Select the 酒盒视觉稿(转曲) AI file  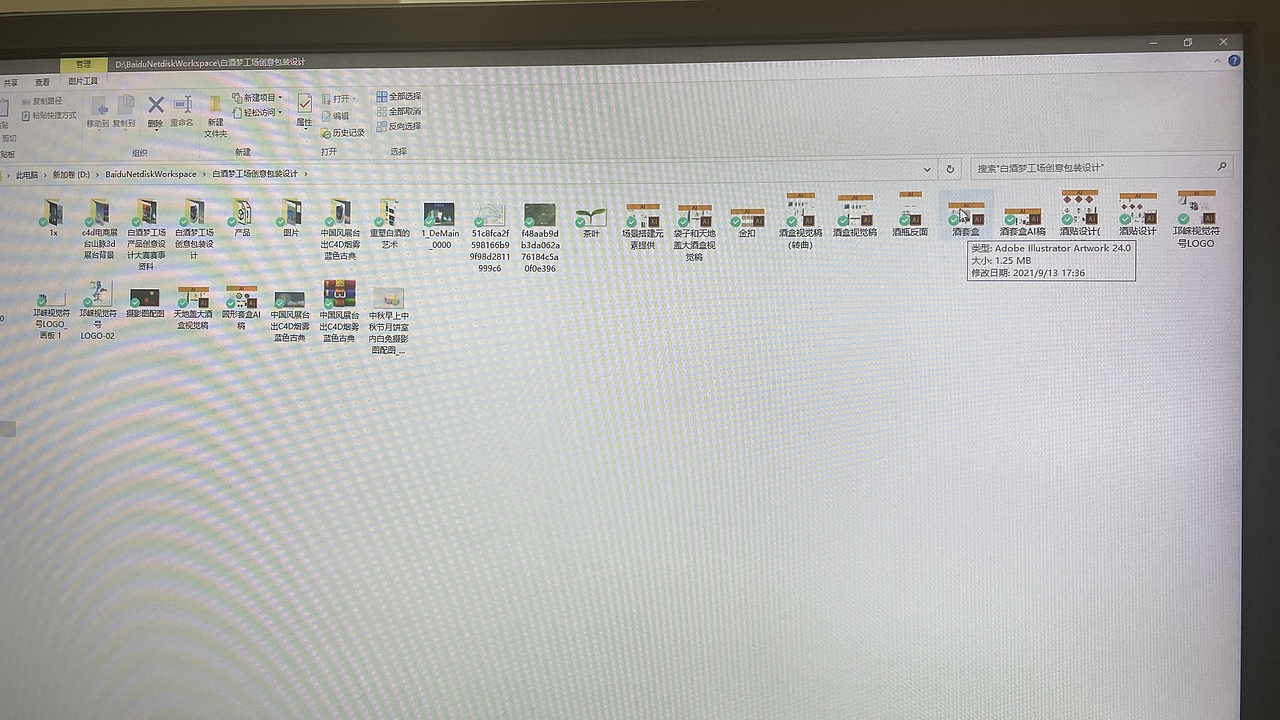click(800, 221)
